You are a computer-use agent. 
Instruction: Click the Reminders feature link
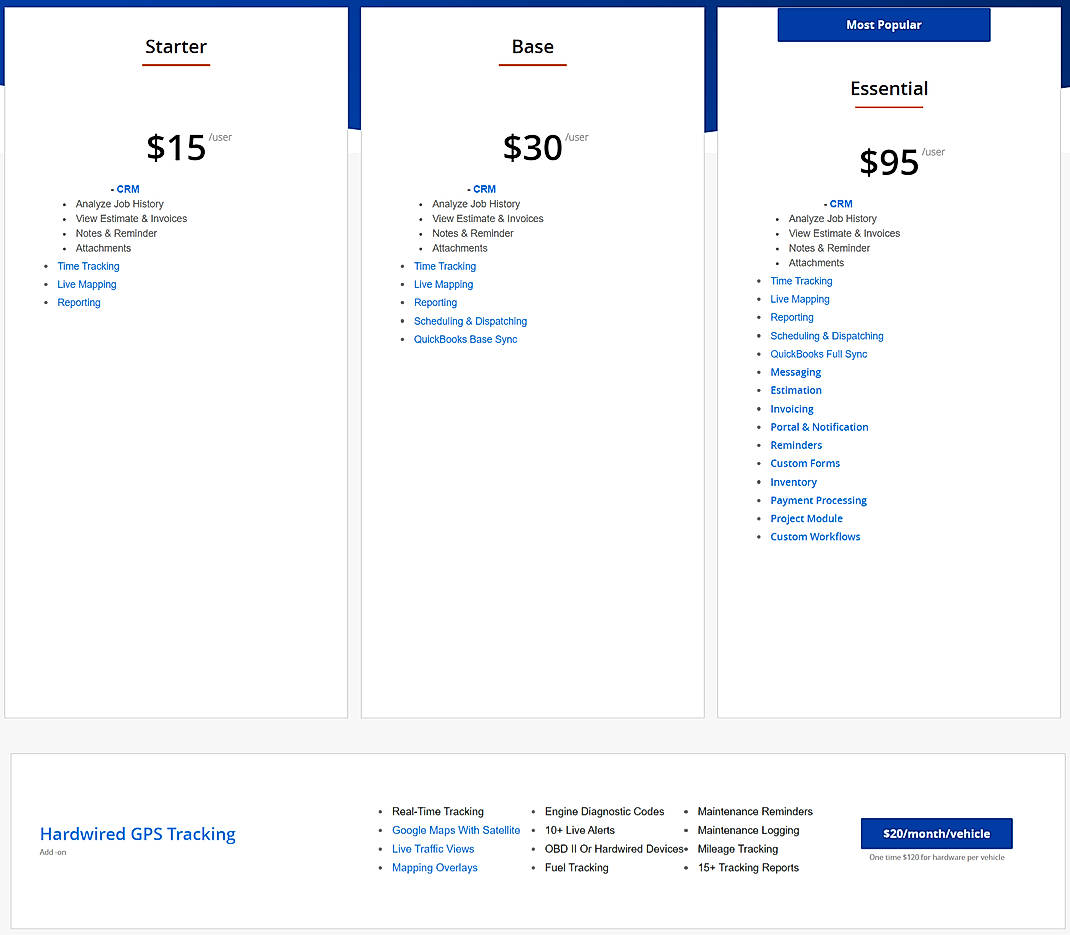tap(796, 445)
